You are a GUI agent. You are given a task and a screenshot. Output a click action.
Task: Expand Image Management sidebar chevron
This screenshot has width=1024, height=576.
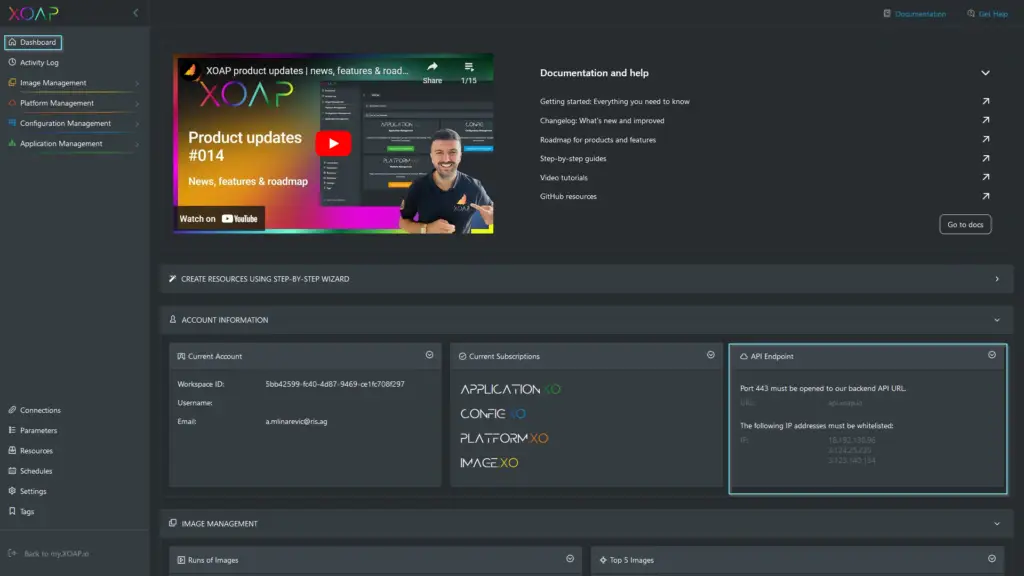[x=136, y=83]
